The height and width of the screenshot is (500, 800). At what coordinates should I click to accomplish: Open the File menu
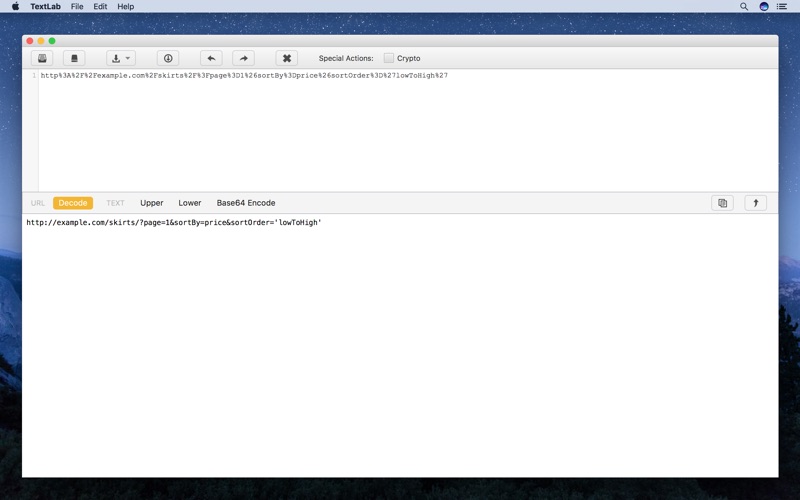pos(77,7)
